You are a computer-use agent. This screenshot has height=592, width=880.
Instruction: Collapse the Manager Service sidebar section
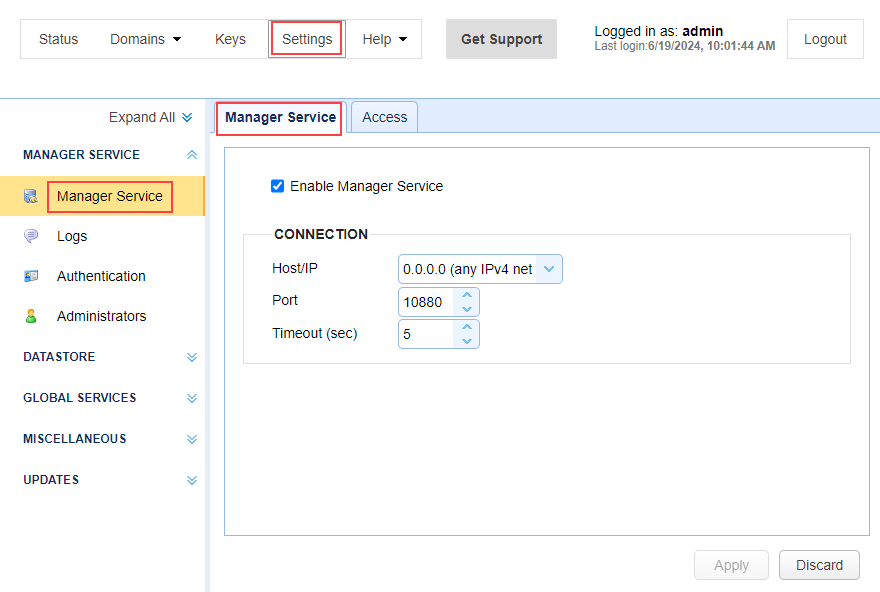192,155
